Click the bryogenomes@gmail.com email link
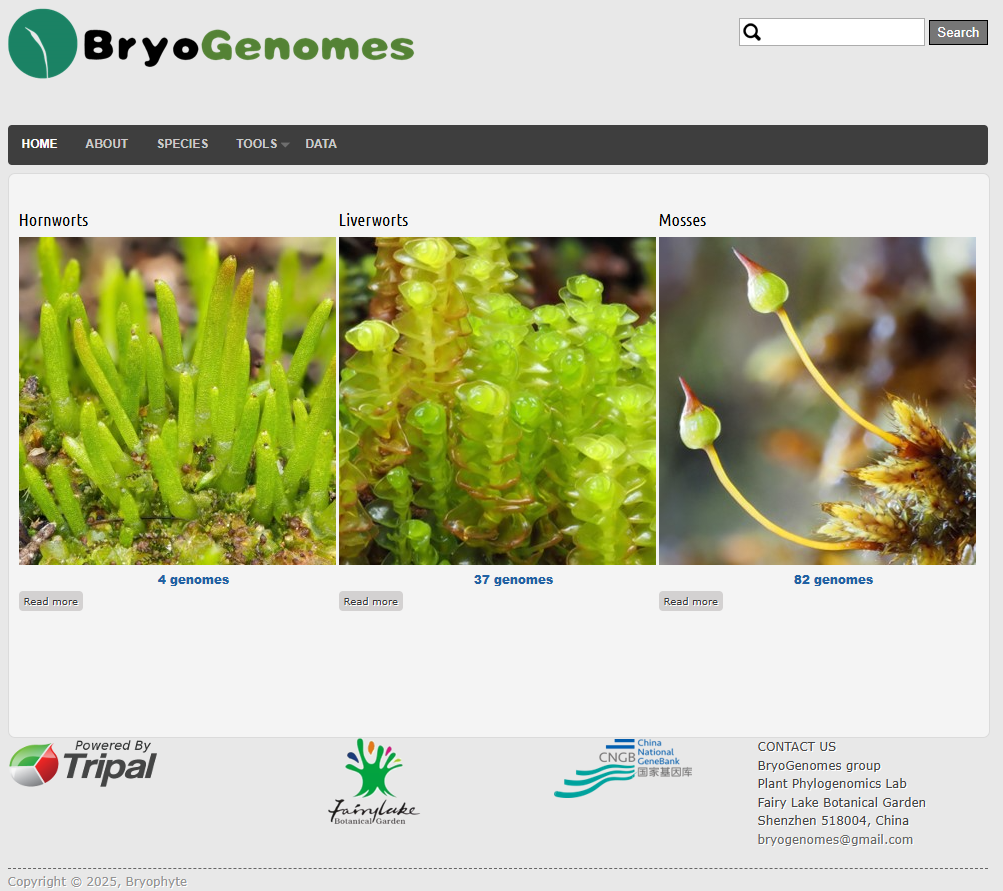Screen dimensions: 1003x891 835,840
